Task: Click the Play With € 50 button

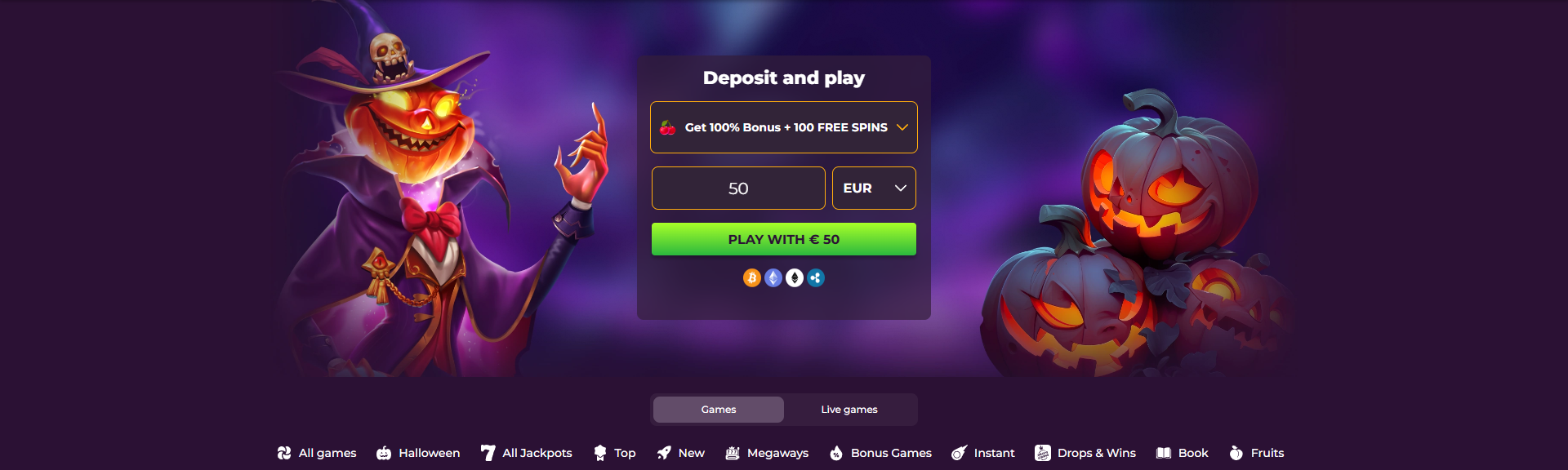Action: point(784,239)
